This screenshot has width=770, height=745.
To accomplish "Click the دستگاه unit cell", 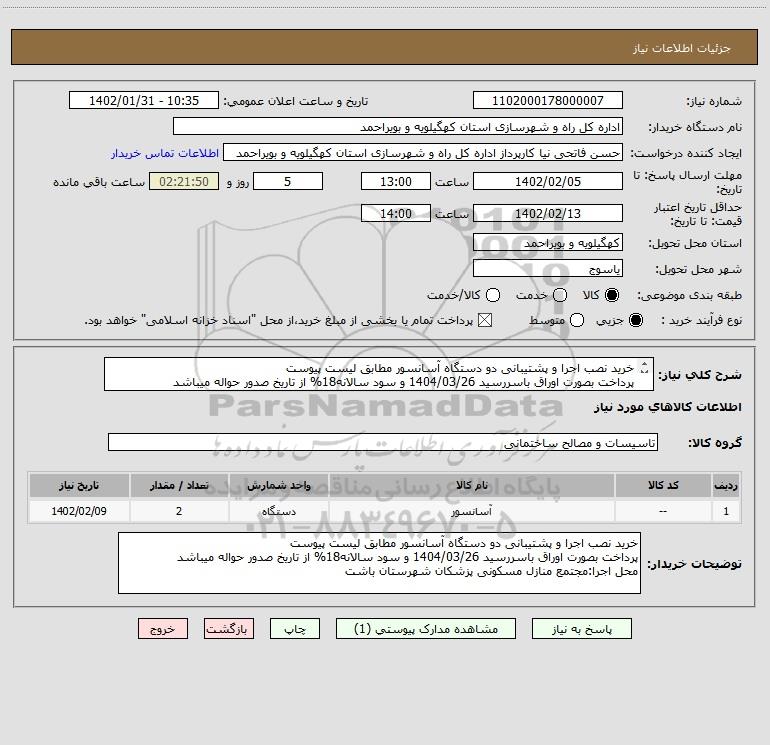I will 278,511.
